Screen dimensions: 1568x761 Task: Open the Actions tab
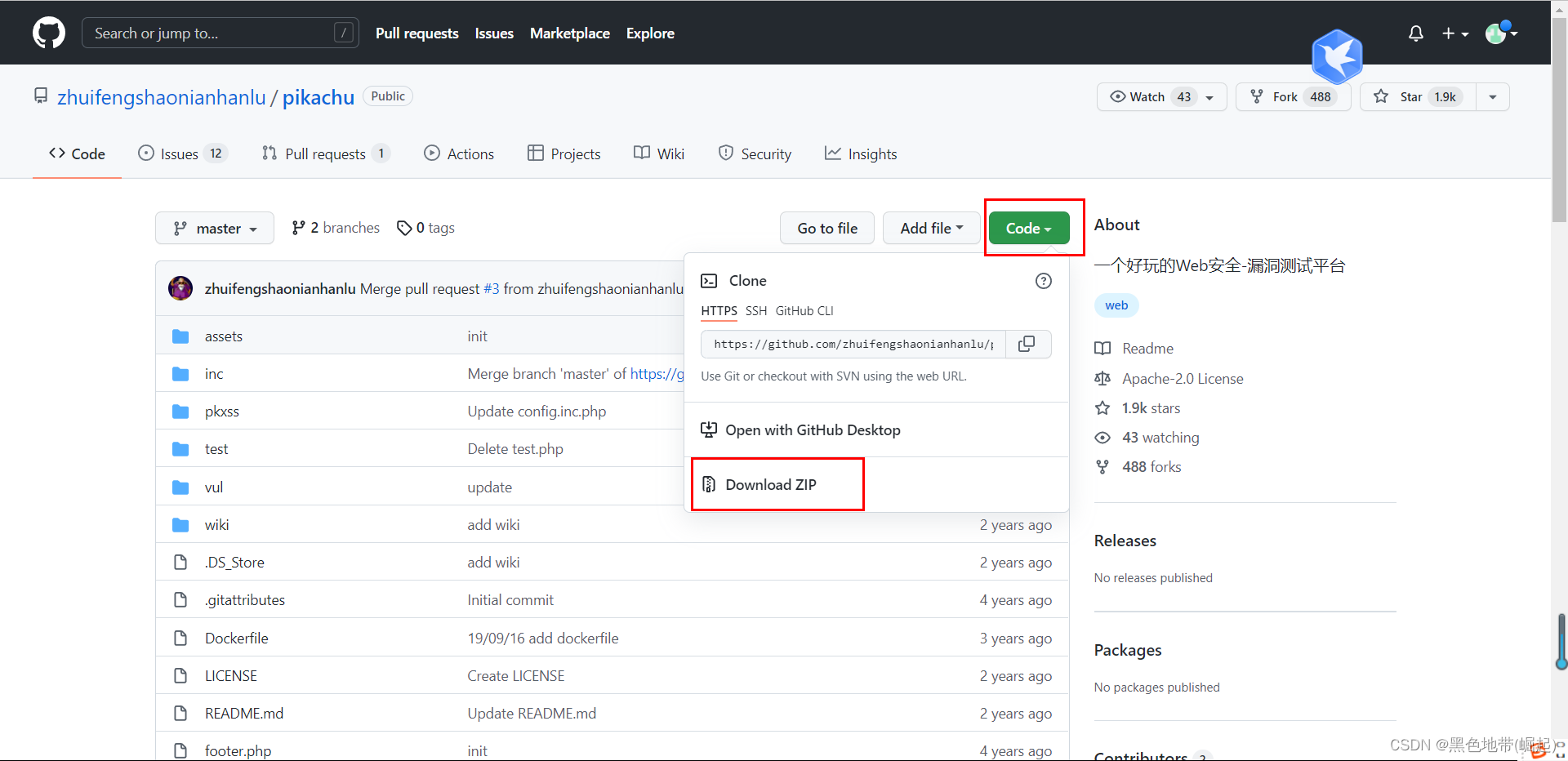(459, 154)
